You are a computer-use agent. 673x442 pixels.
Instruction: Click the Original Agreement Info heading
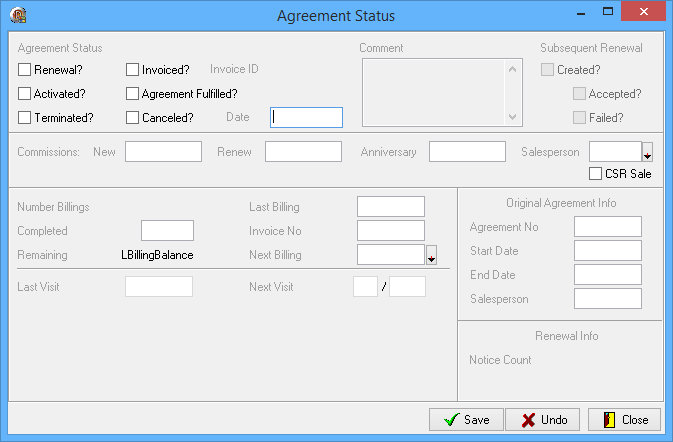[x=561, y=203]
